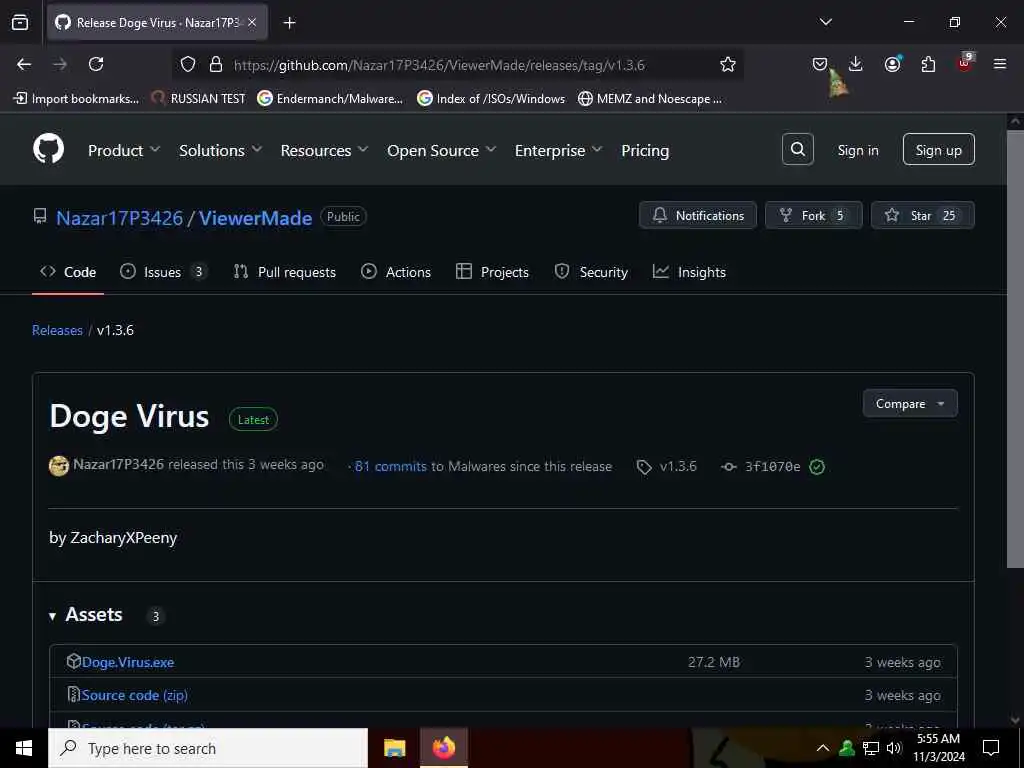This screenshot has width=1024, height=768.
Task: Expand the Solutions menu
Action: 221,150
